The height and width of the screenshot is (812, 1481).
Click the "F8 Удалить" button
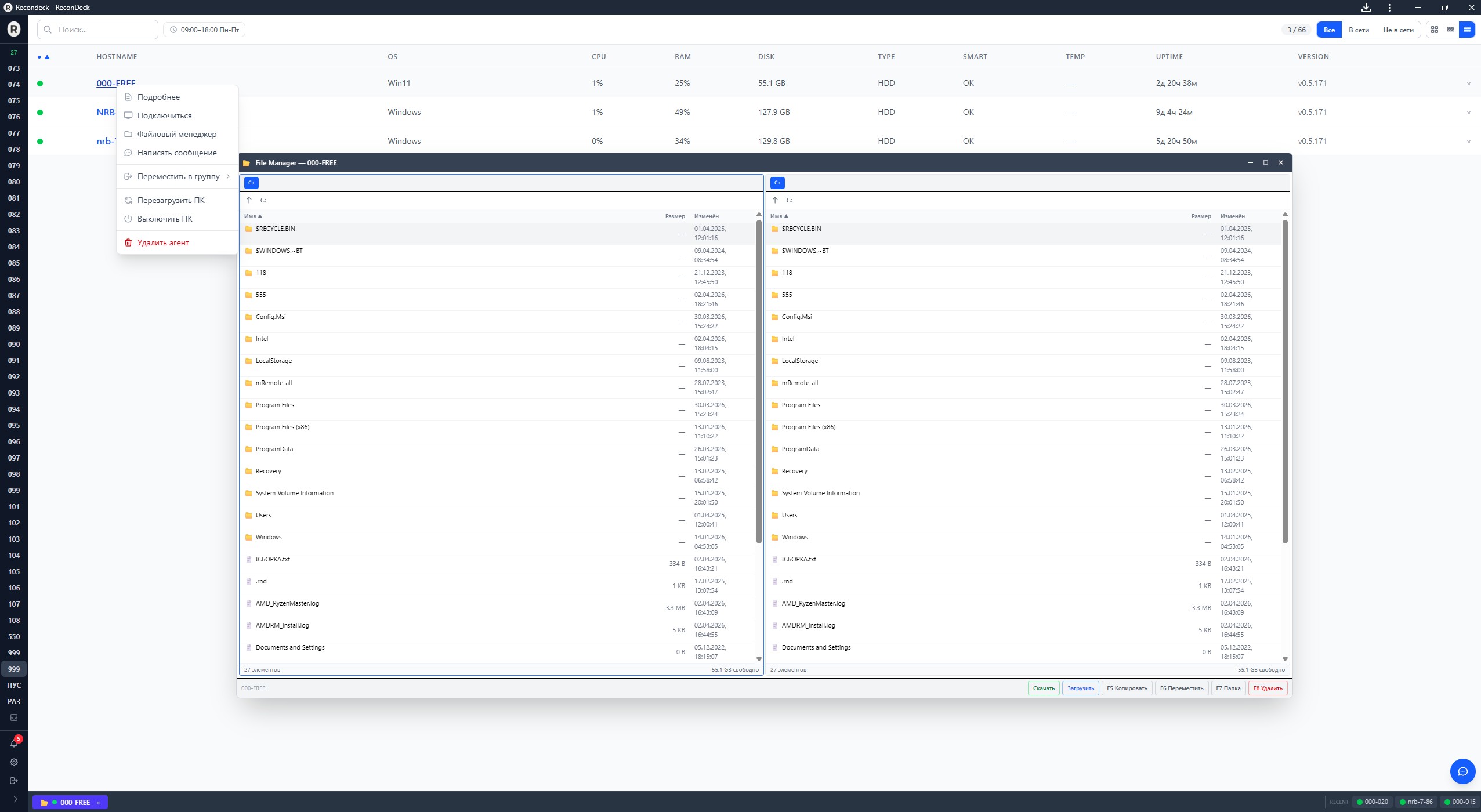click(x=1268, y=688)
